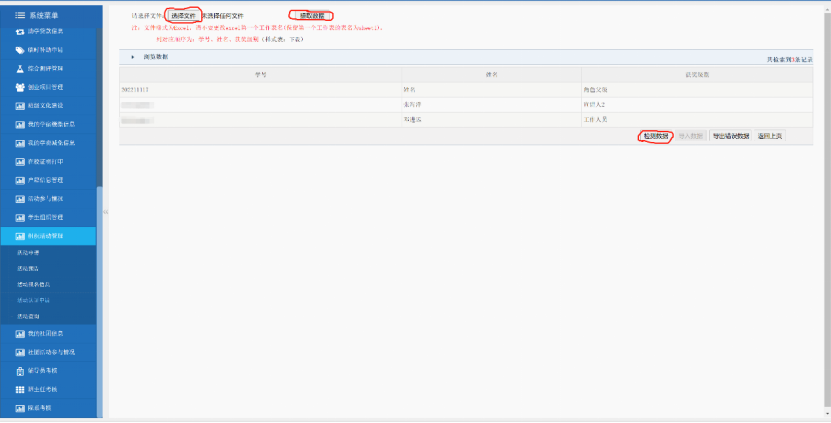Collapse the sidebar with the double-arrow handle
This screenshot has height=423, width=831.
(x=105, y=213)
